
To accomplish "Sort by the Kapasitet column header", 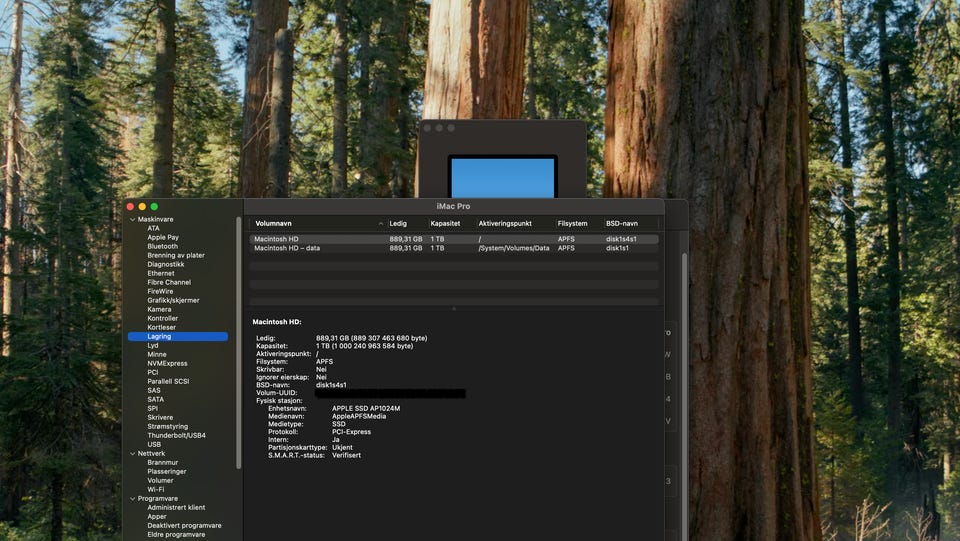I will pos(446,223).
